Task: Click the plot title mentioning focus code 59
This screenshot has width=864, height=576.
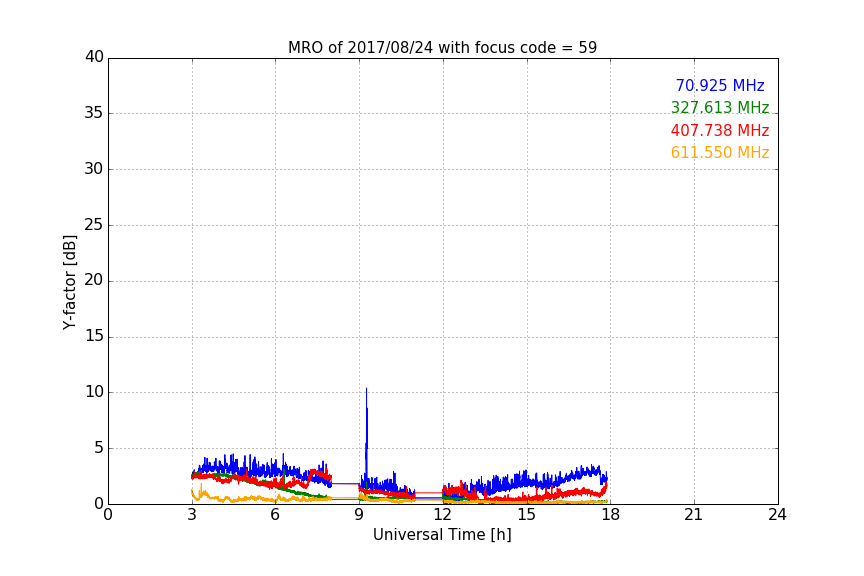Action: click(x=442, y=47)
